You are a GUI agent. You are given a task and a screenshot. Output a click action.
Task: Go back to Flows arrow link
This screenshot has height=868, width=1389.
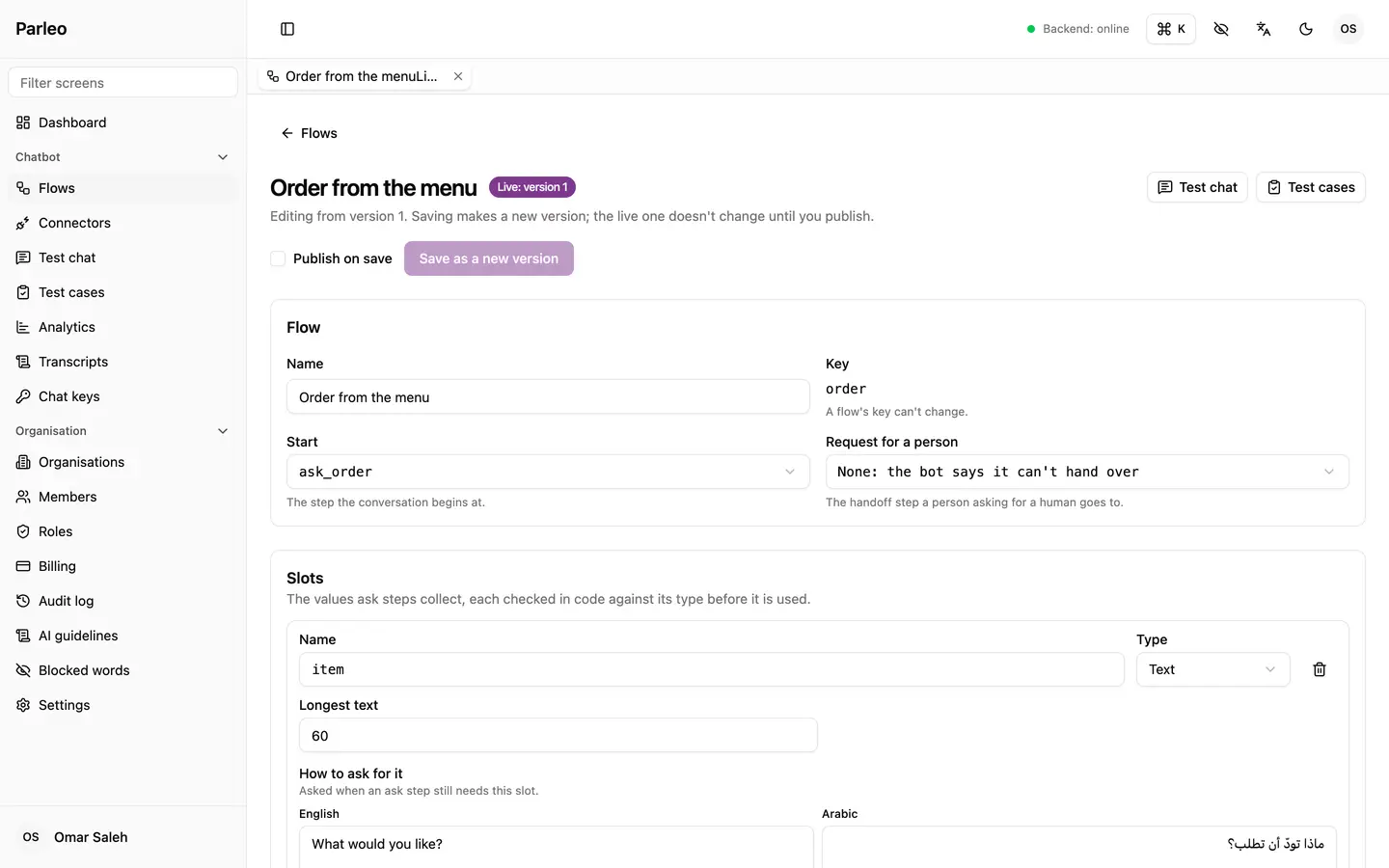[x=309, y=133]
